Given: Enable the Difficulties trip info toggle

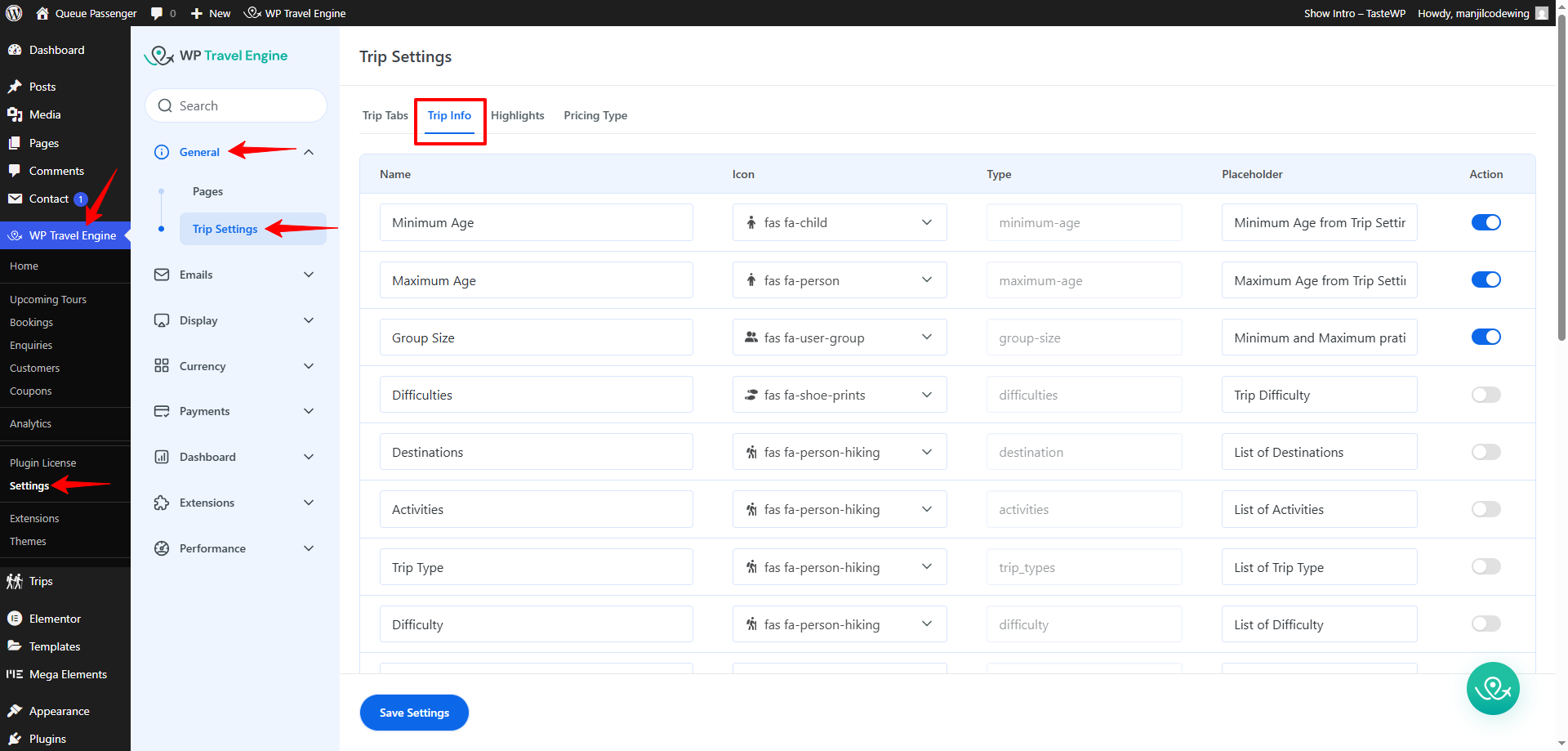Looking at the screenshot, I should (x=1486, y=394).
